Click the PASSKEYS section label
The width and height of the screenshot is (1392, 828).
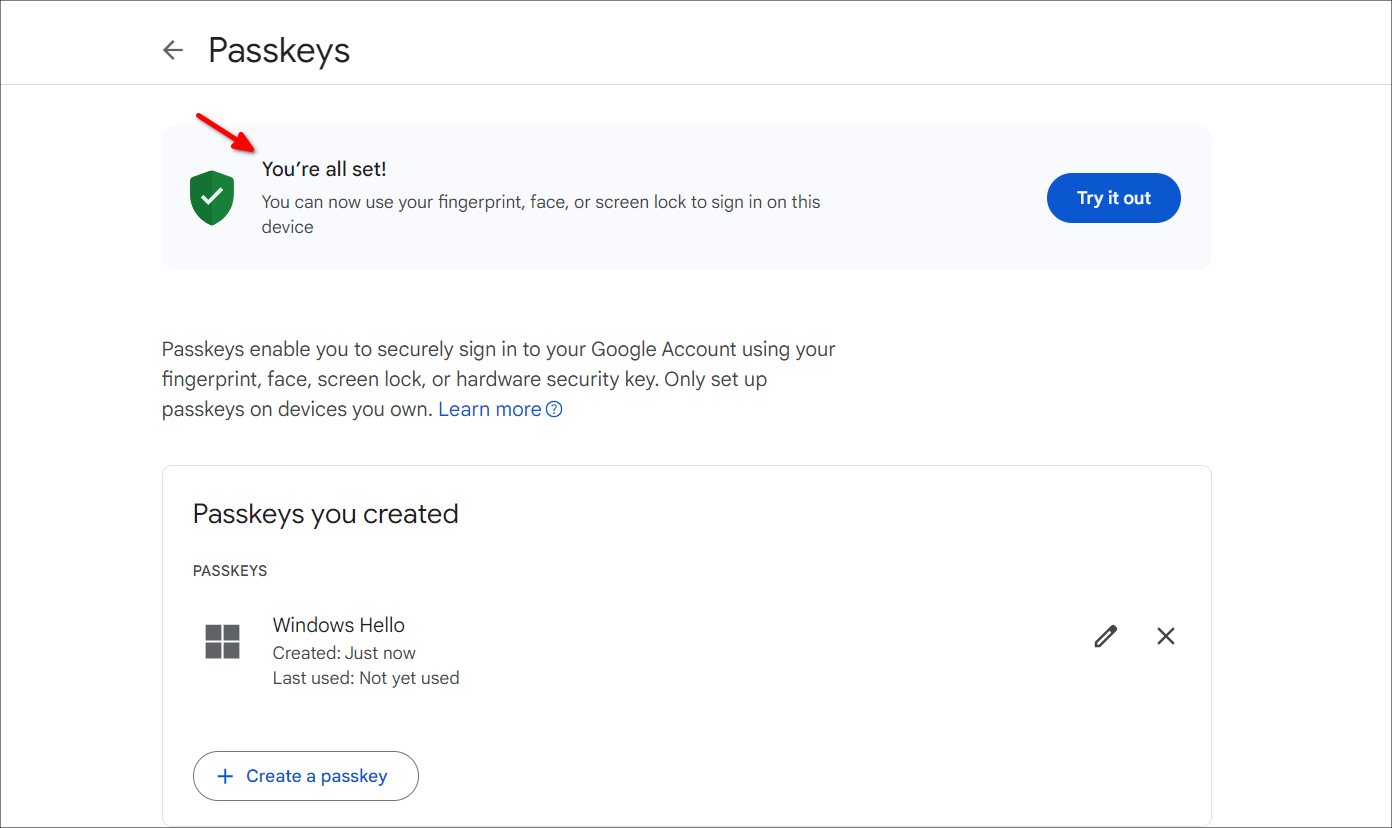click(230, 571)
